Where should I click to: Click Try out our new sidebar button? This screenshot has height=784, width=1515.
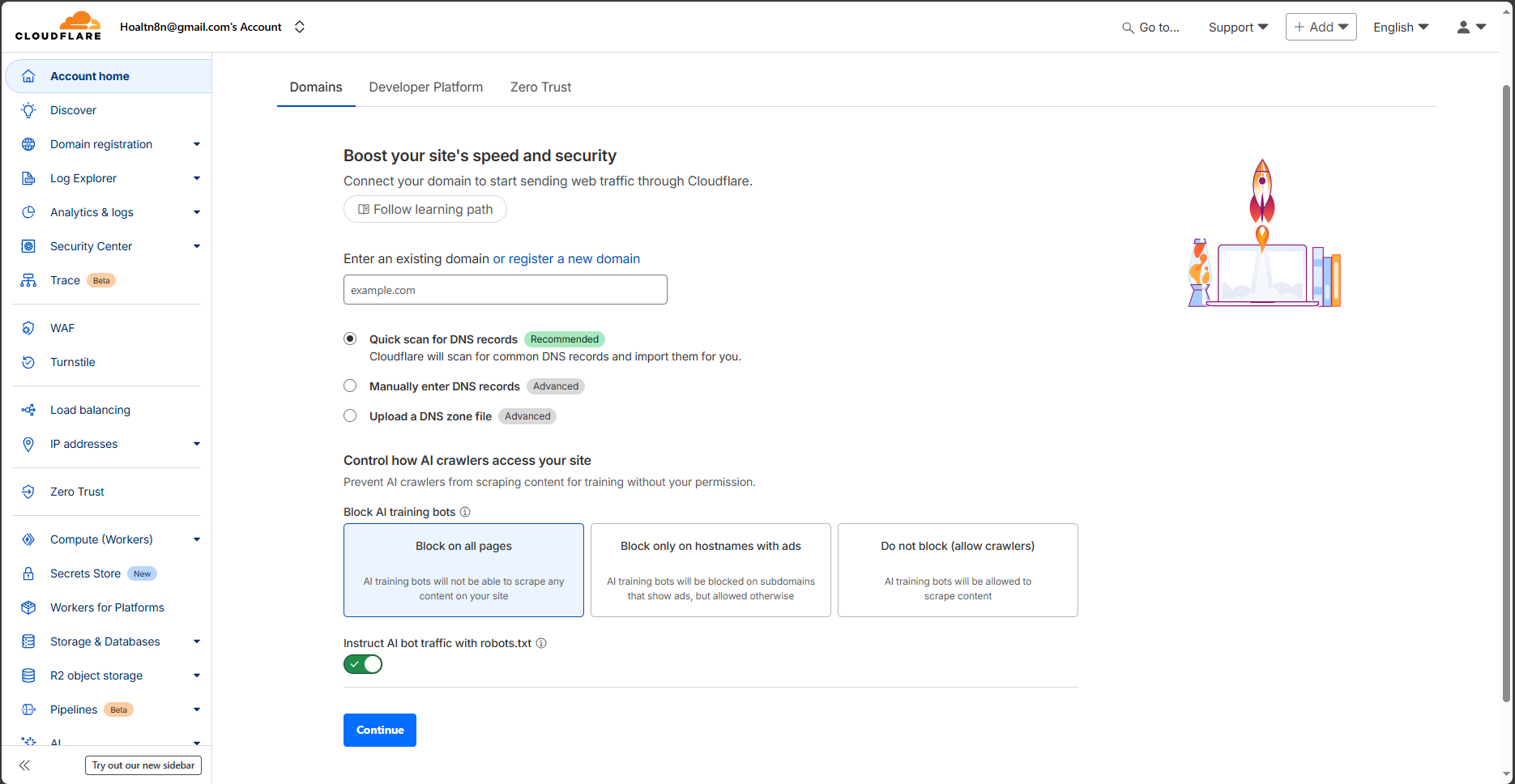click(143, 765)
